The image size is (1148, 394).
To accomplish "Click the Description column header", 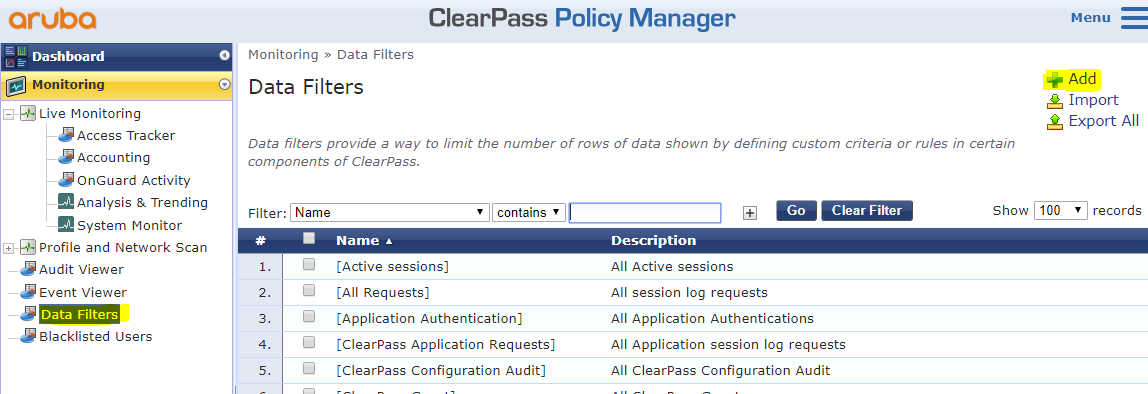I will 654,240.
